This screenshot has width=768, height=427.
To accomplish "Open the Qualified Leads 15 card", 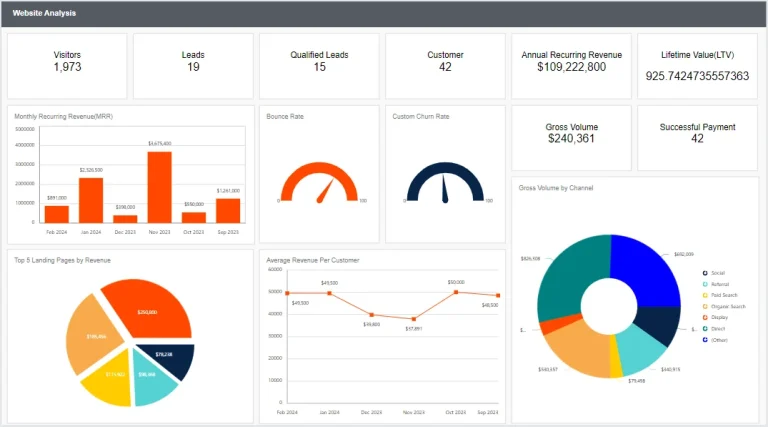I will [319, 66].
